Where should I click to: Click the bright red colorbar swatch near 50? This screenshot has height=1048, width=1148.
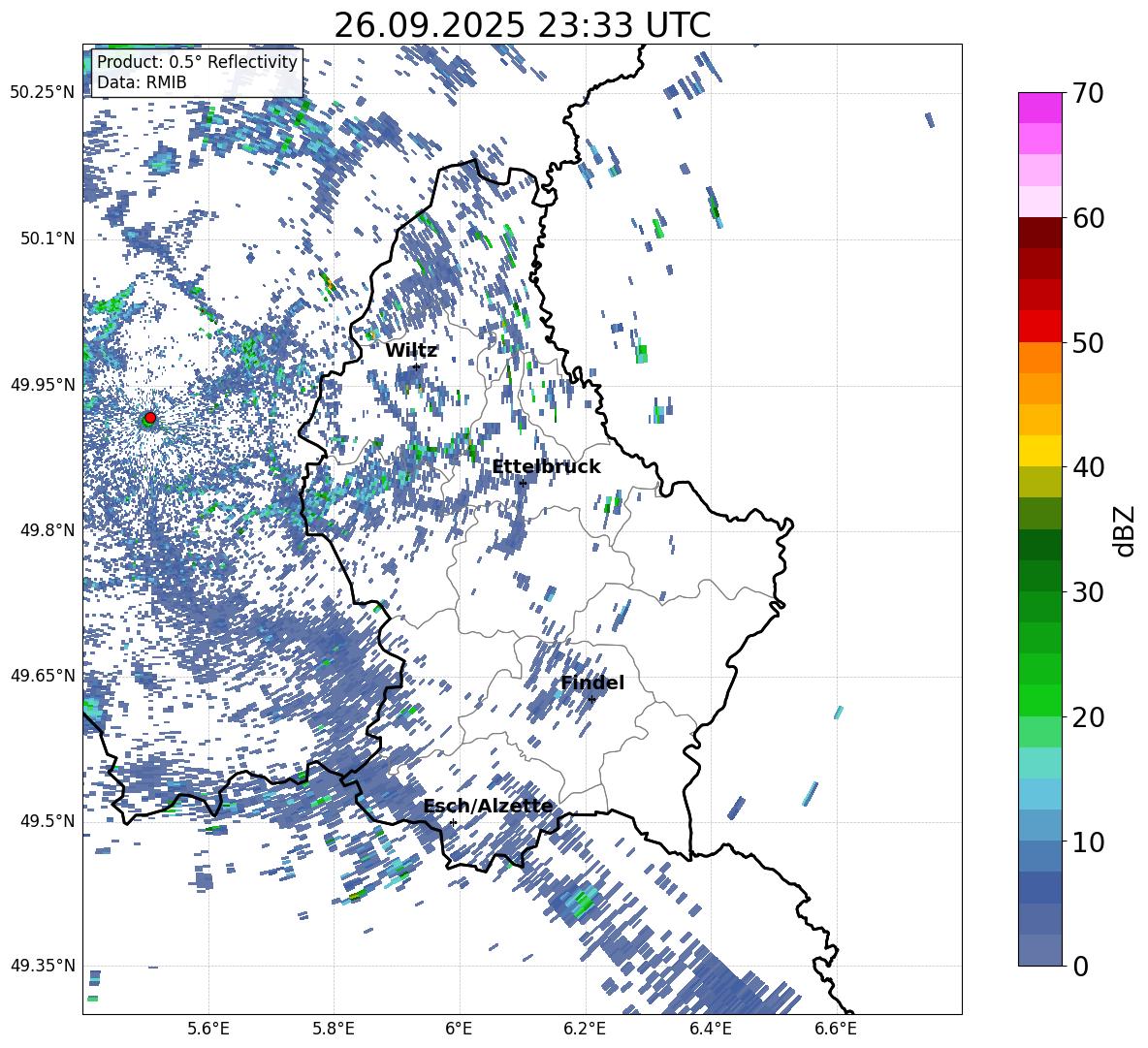pos(1039,327)
